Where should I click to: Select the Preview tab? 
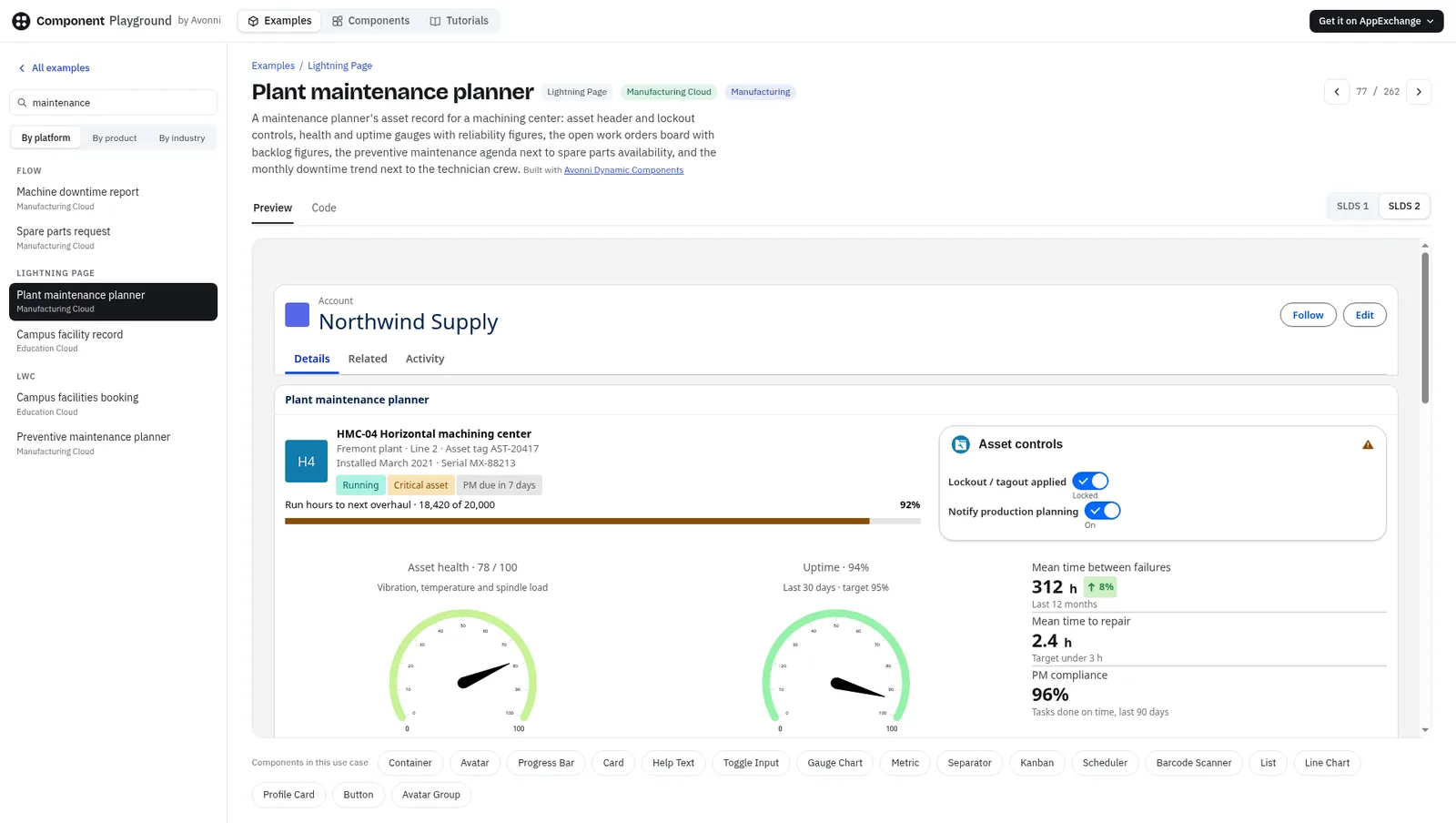pyautogui.click(x=272, y=208)
